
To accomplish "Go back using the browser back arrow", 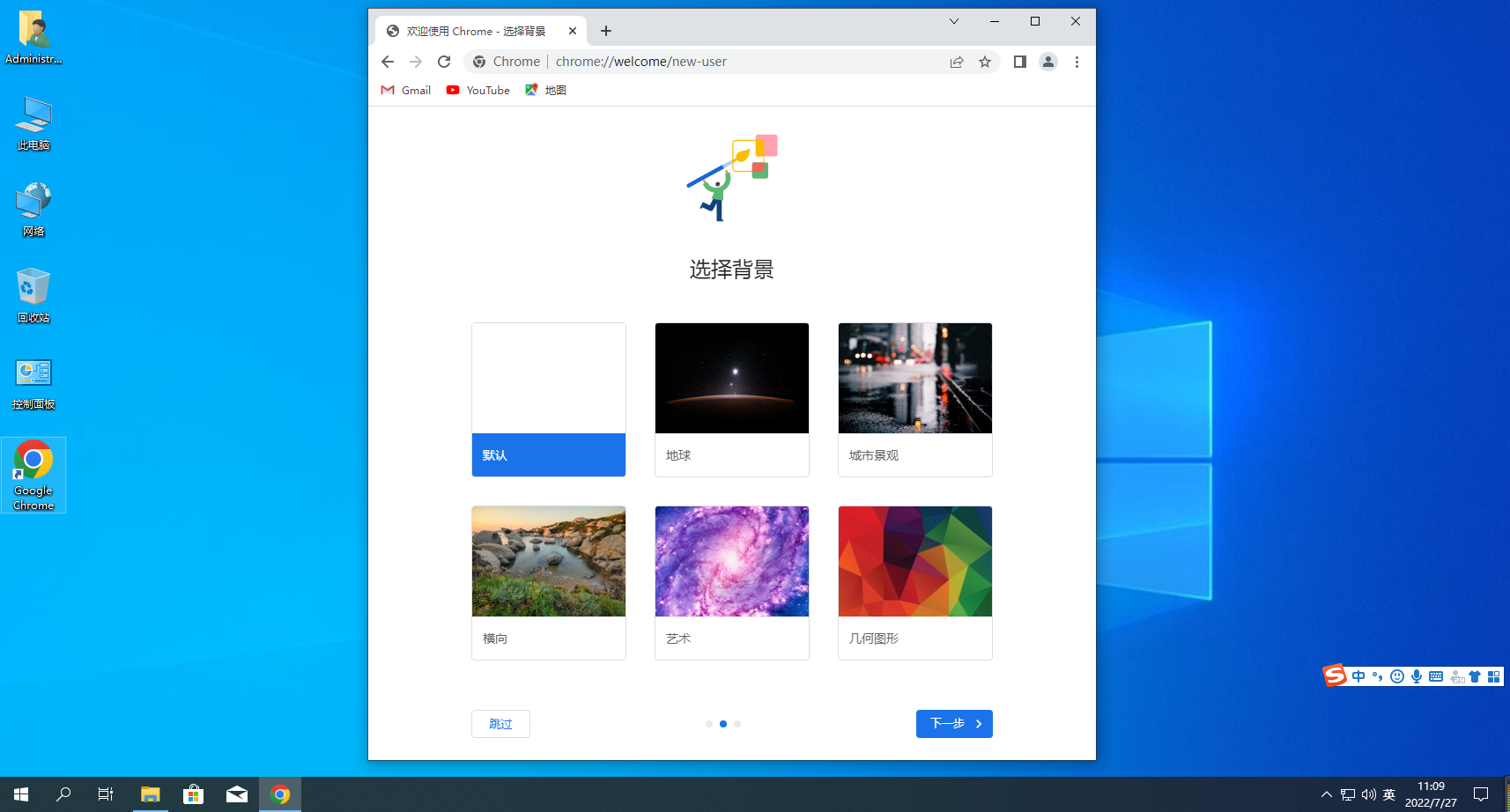I will pos(388,62).
